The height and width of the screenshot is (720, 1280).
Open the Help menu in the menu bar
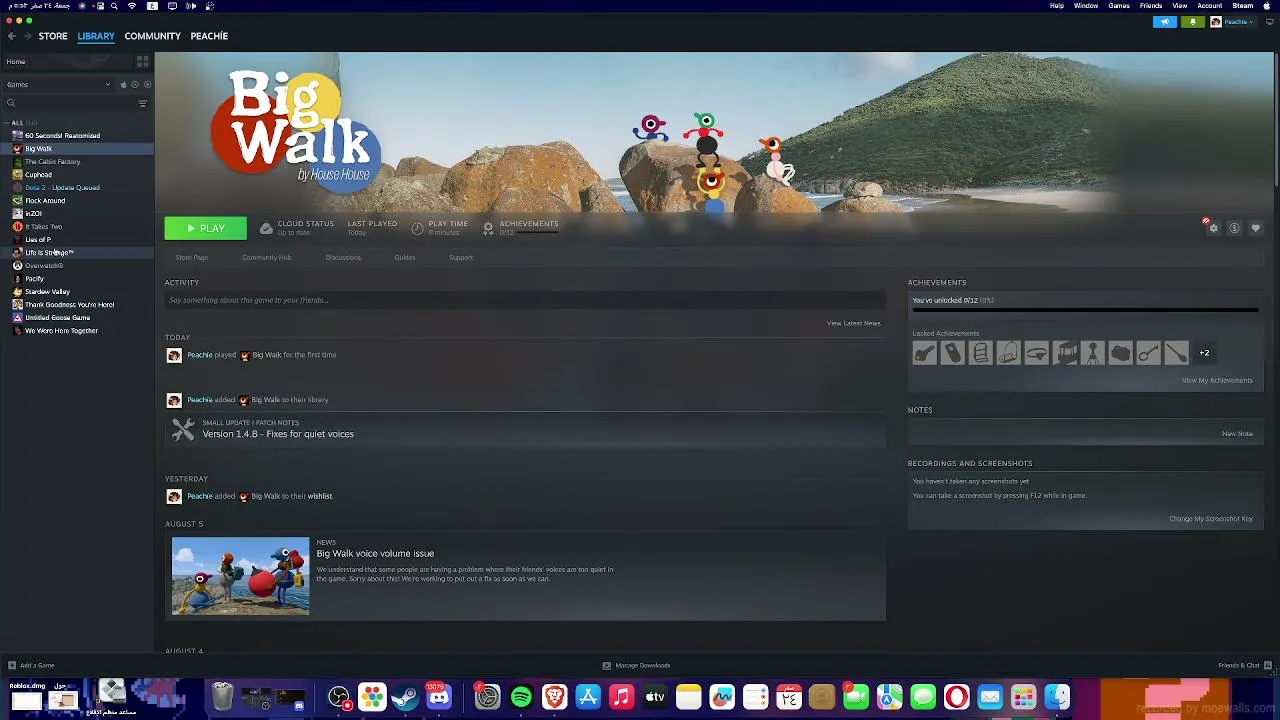(1057, 6)
